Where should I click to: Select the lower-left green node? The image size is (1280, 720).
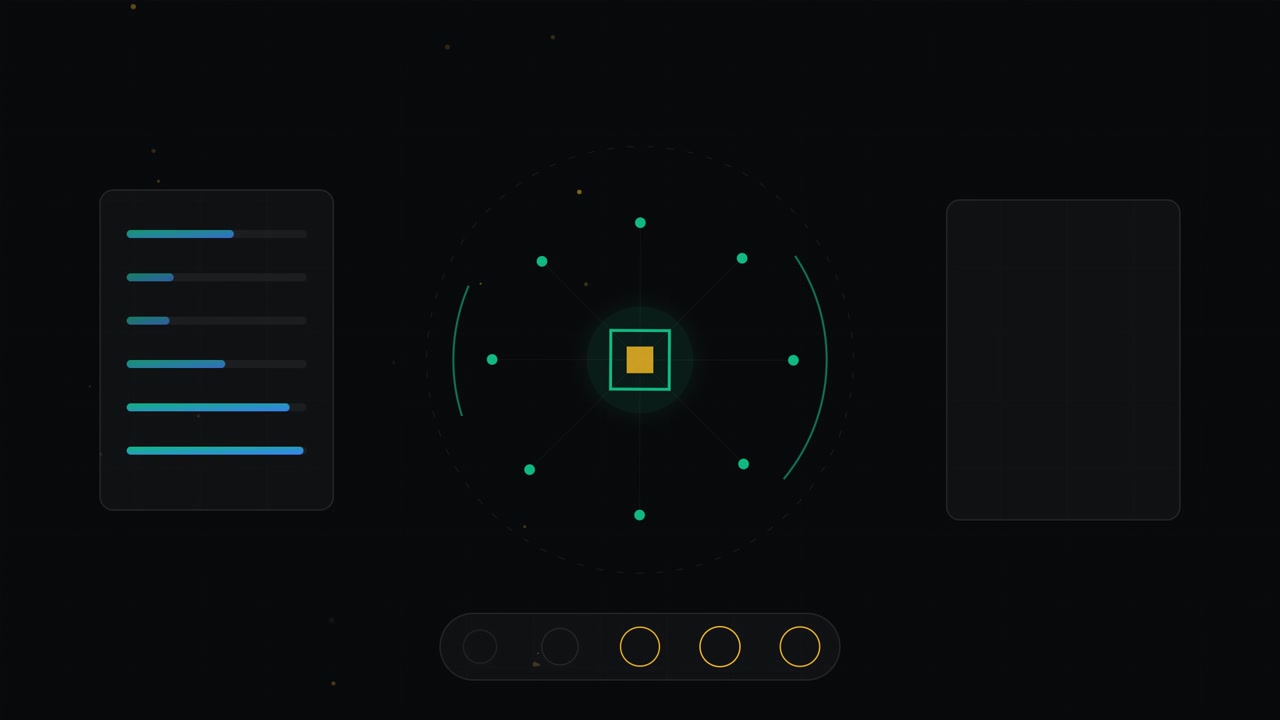(530, 469)
